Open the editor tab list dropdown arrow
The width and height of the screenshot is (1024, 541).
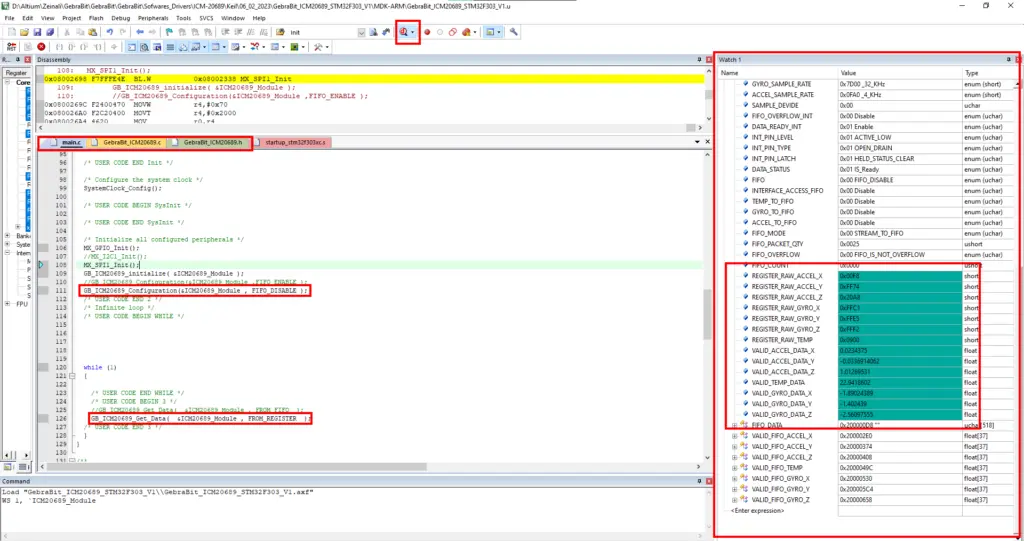click(697, 142)
